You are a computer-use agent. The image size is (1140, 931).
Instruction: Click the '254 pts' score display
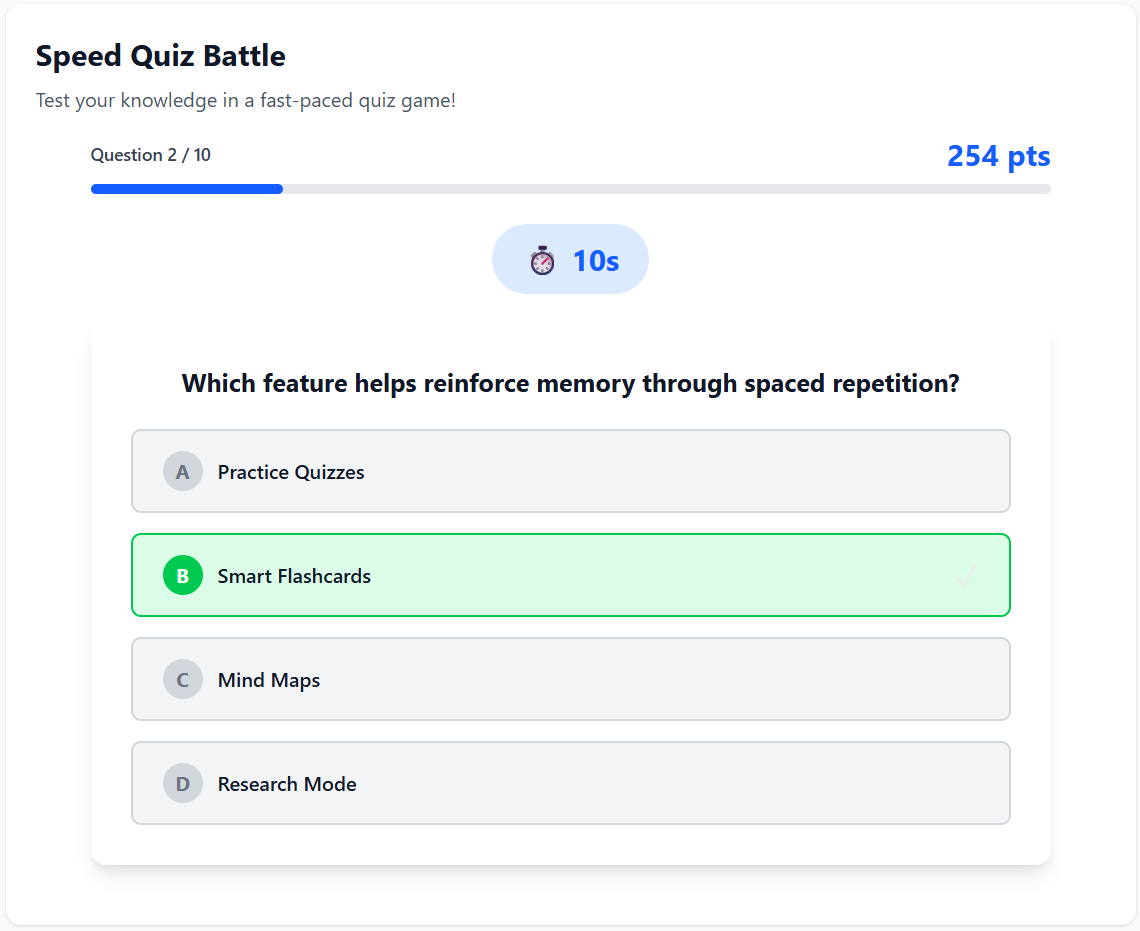998,156
